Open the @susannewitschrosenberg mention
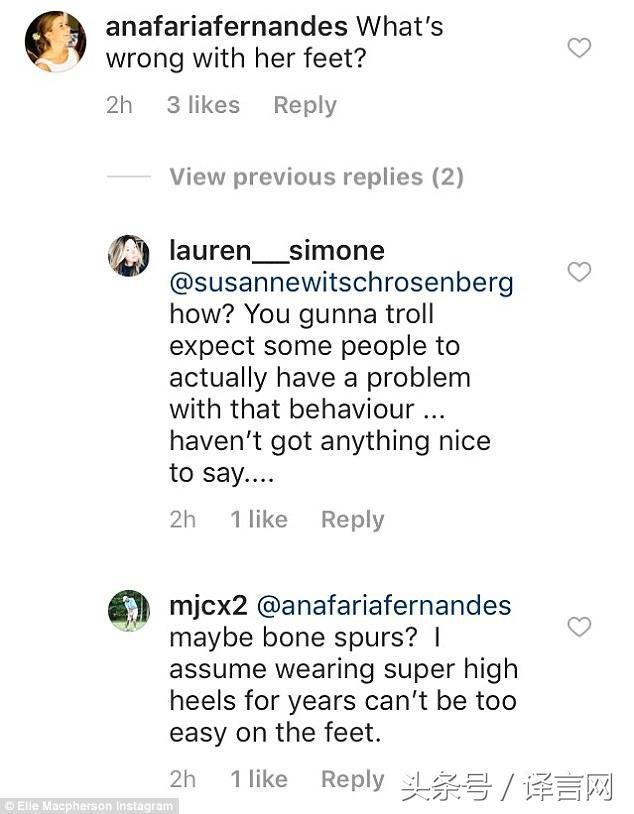Image resolution: width=634 pixels, height=814 pixels. pyautogui.click(x=341, y=282)
